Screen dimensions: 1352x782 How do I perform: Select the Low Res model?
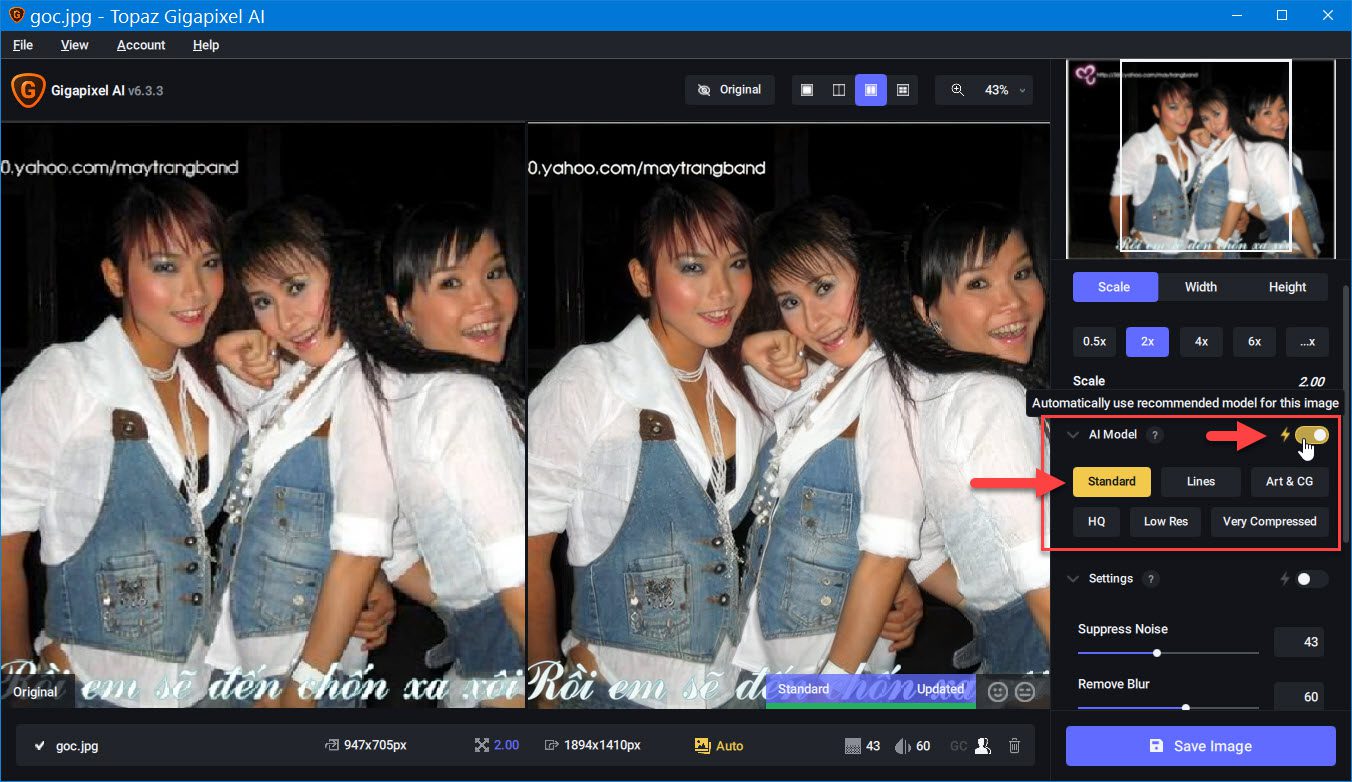[1166, 522]
